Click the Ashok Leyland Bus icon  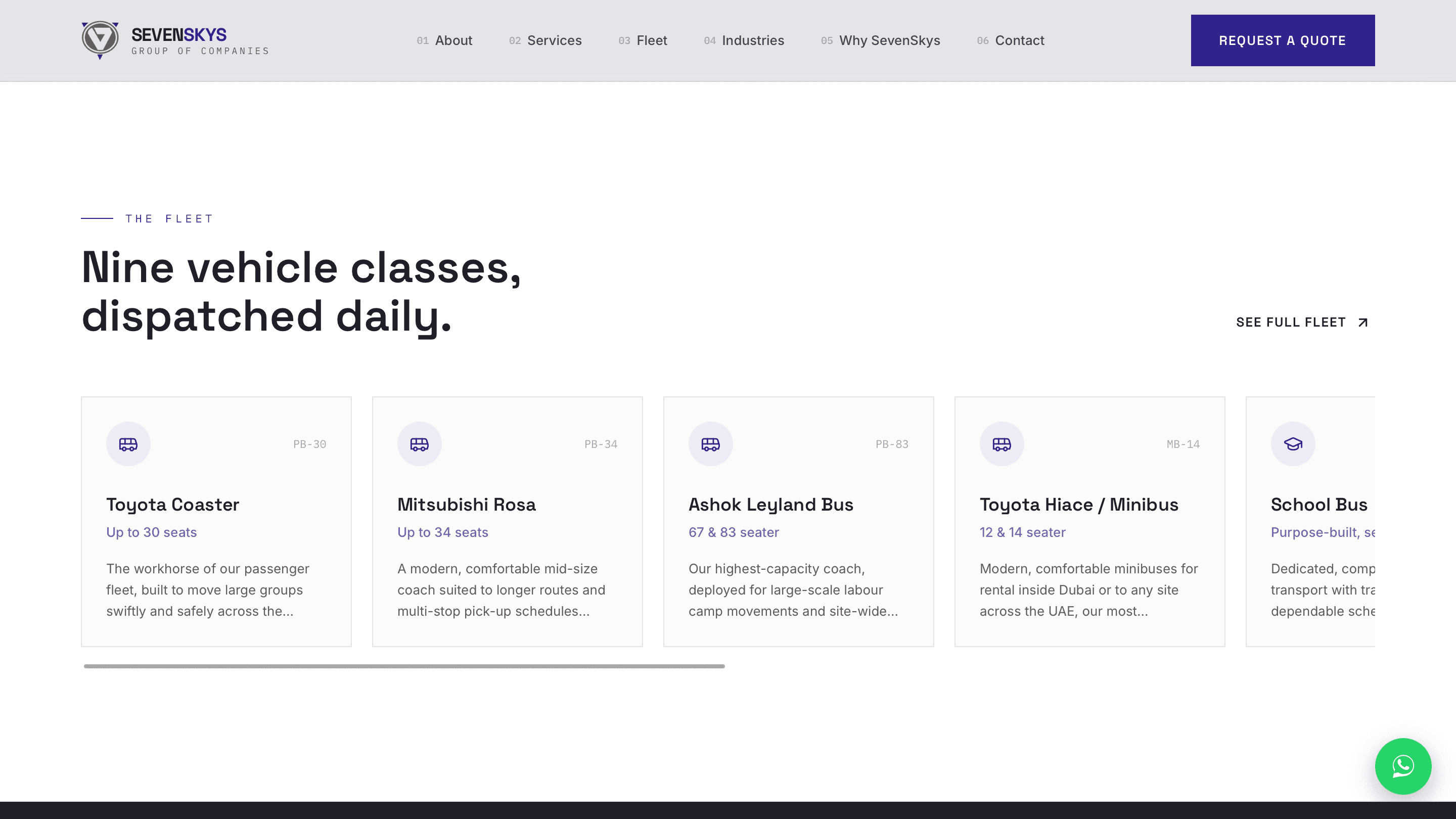(x=710, y=444)
